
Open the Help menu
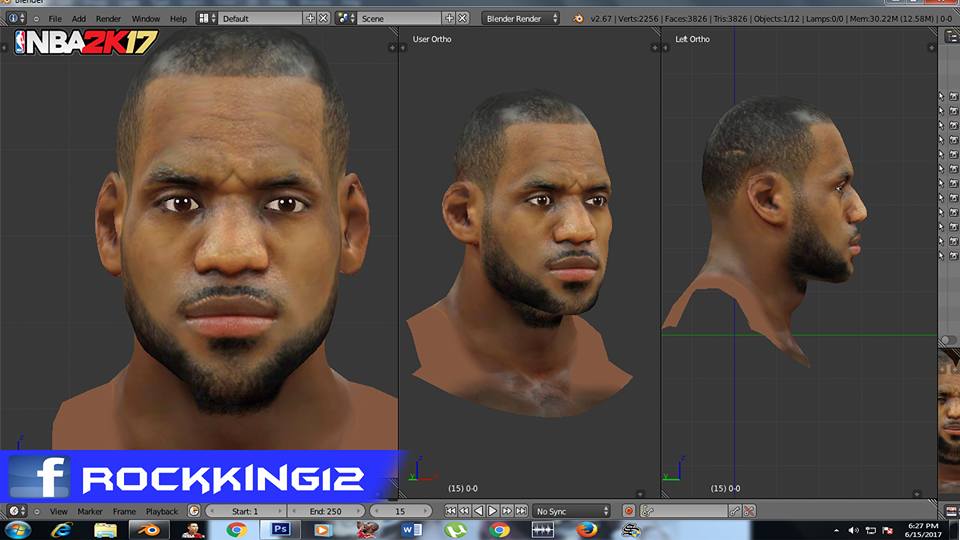[x=178, y=19]
